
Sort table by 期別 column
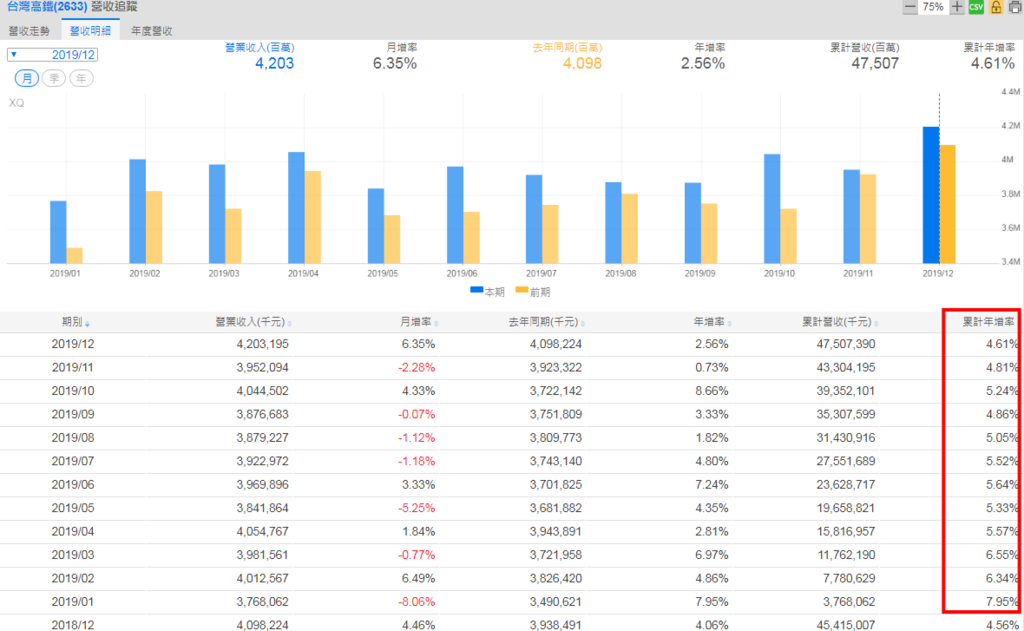pyautogui.click(x=76, y=322)
